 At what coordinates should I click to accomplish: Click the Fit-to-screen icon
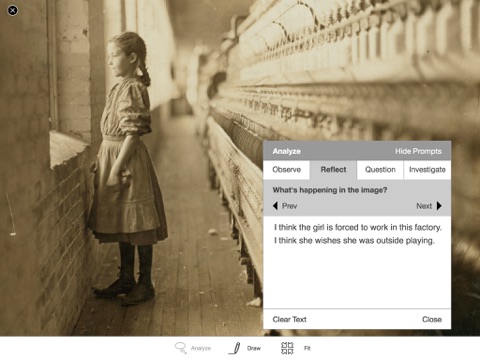tap(287, 348)
